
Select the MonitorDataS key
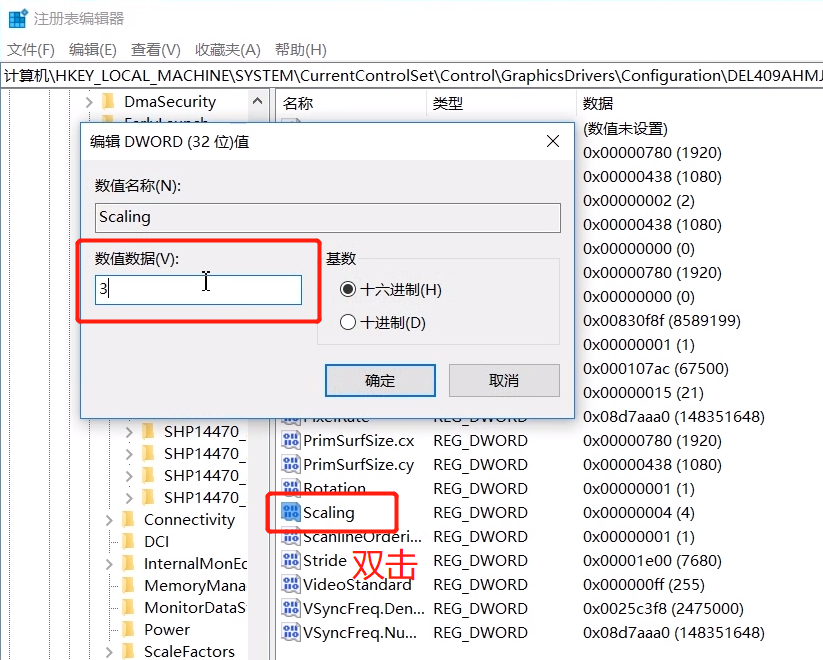pyautogui.click(x=189, y=608)
